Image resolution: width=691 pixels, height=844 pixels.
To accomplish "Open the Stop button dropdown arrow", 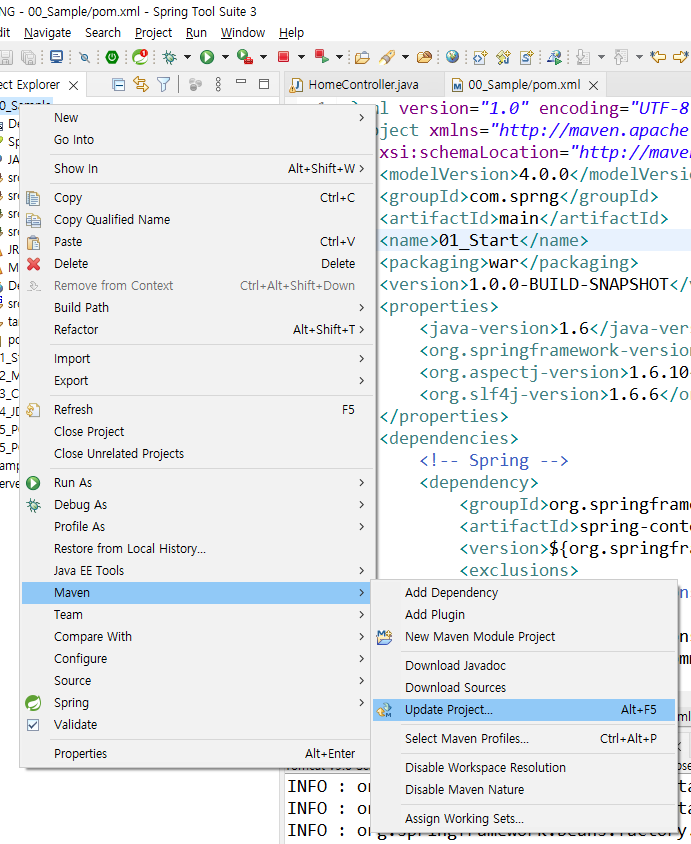I will tap(301, 57).
